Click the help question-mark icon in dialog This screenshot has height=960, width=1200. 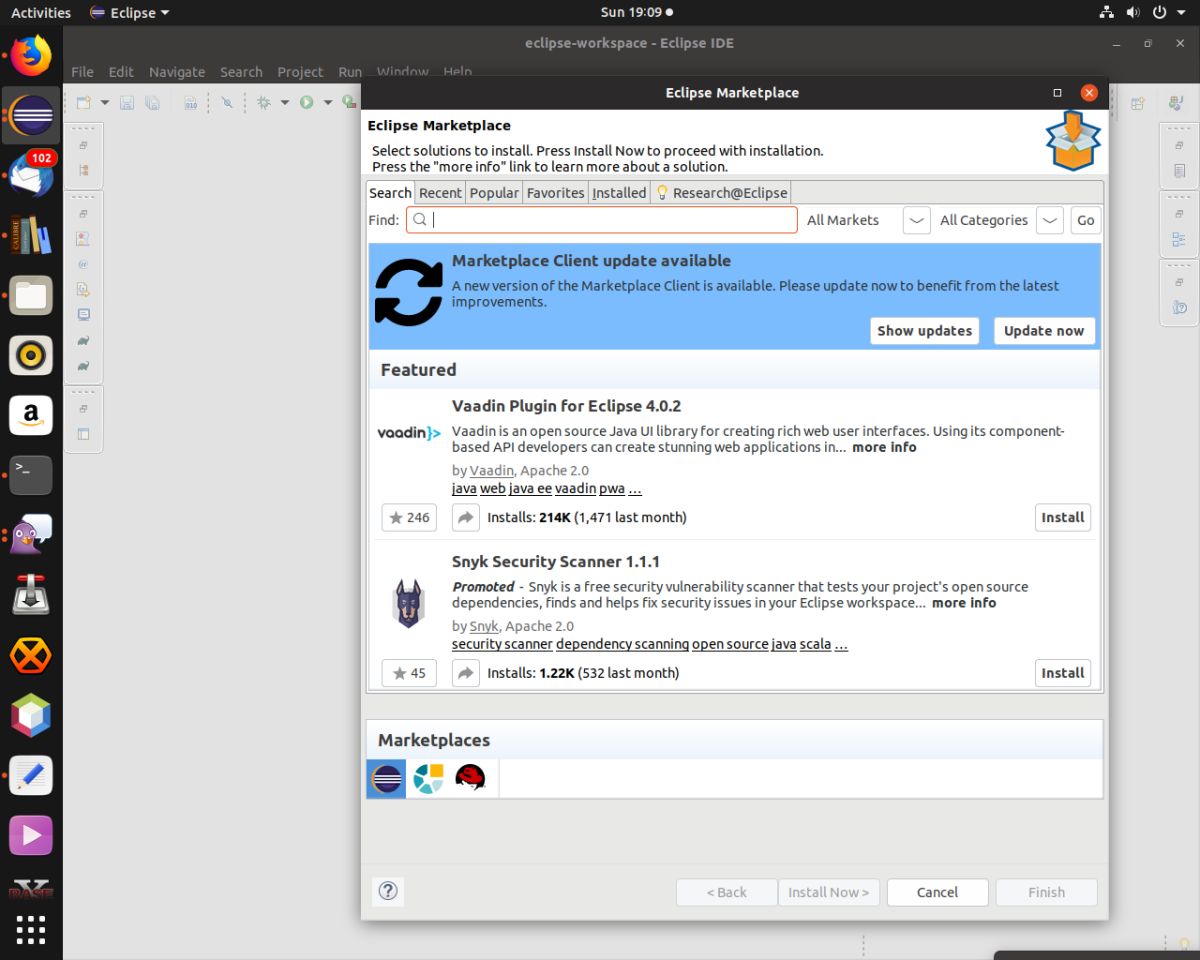388,891
